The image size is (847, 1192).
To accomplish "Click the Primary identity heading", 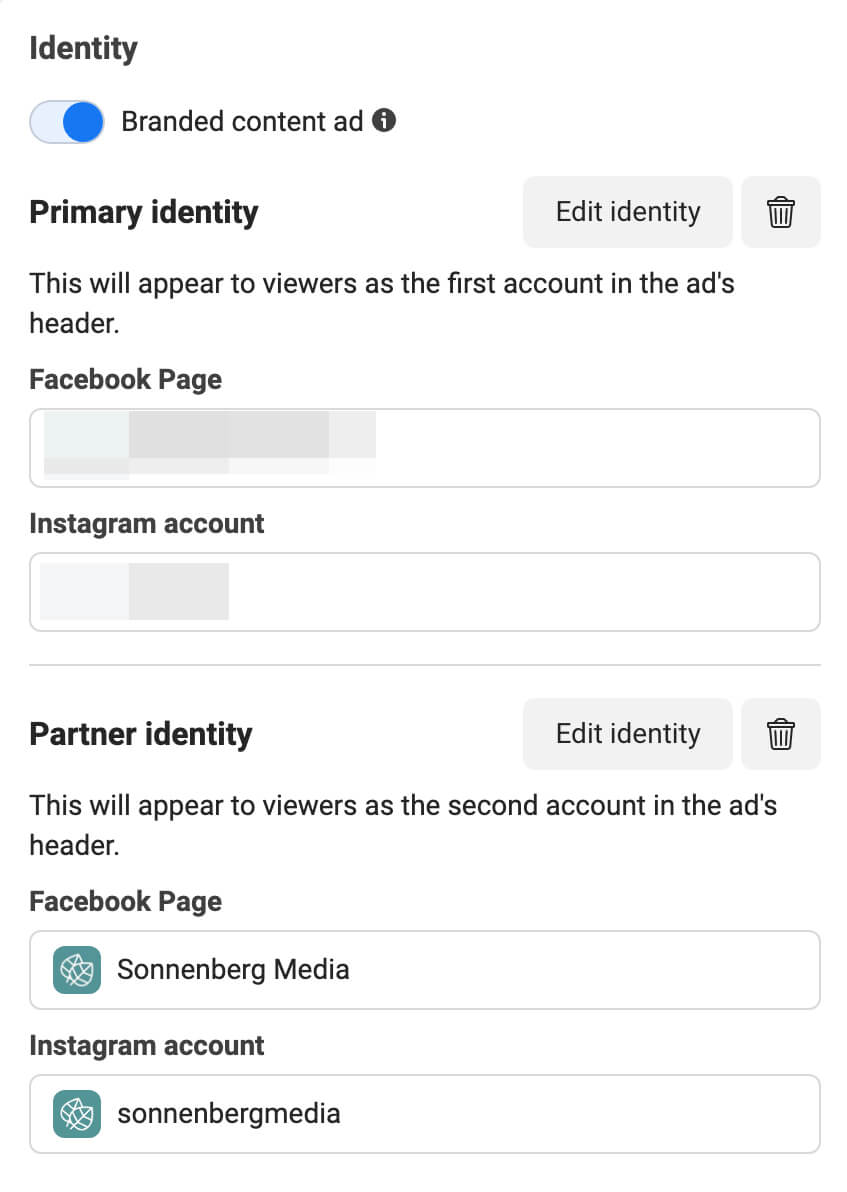I will pos(144,212).
